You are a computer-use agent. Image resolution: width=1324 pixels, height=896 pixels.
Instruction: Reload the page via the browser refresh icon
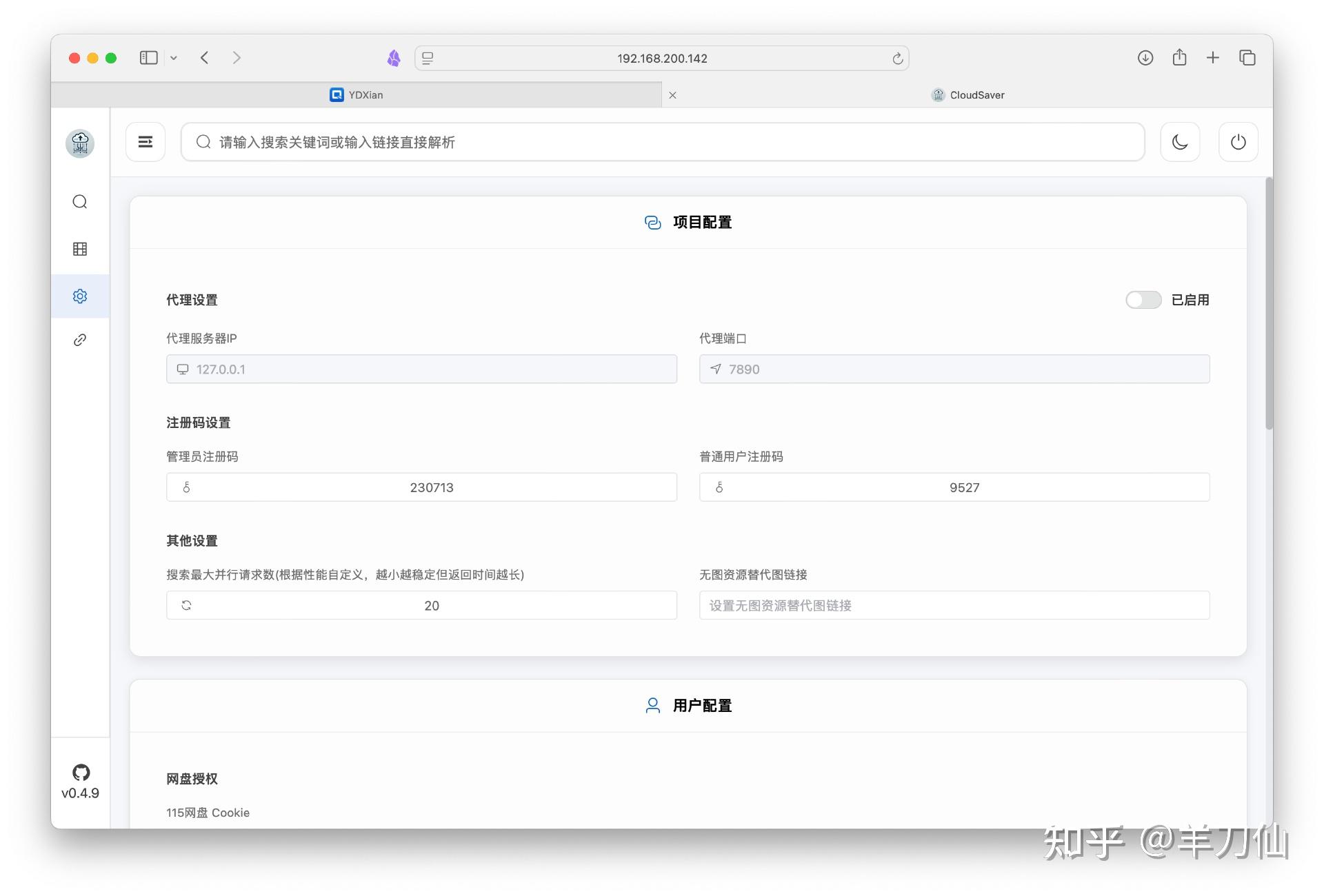[x=897, y=58]
